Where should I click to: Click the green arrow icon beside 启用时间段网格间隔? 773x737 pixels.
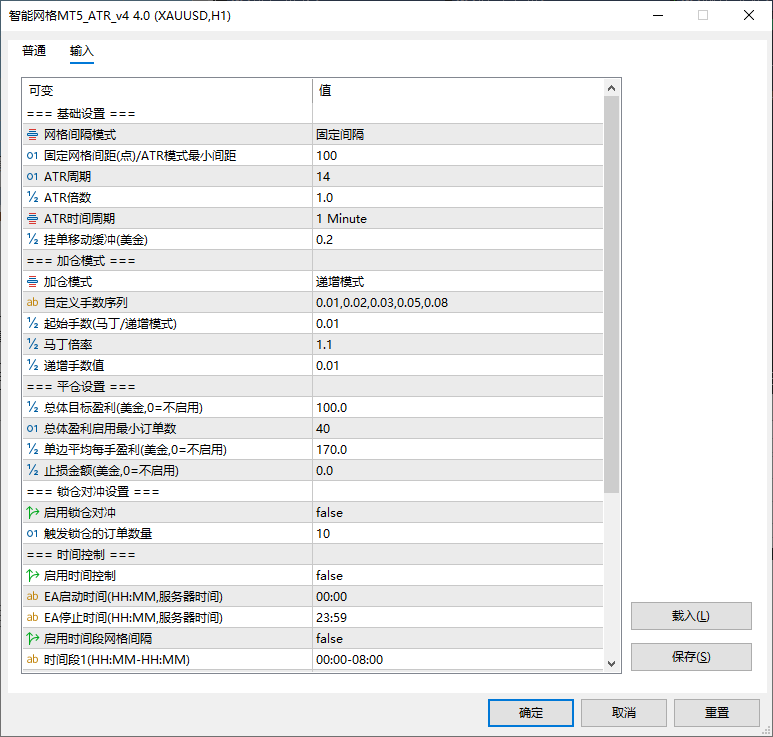click(x=33, y=638)
